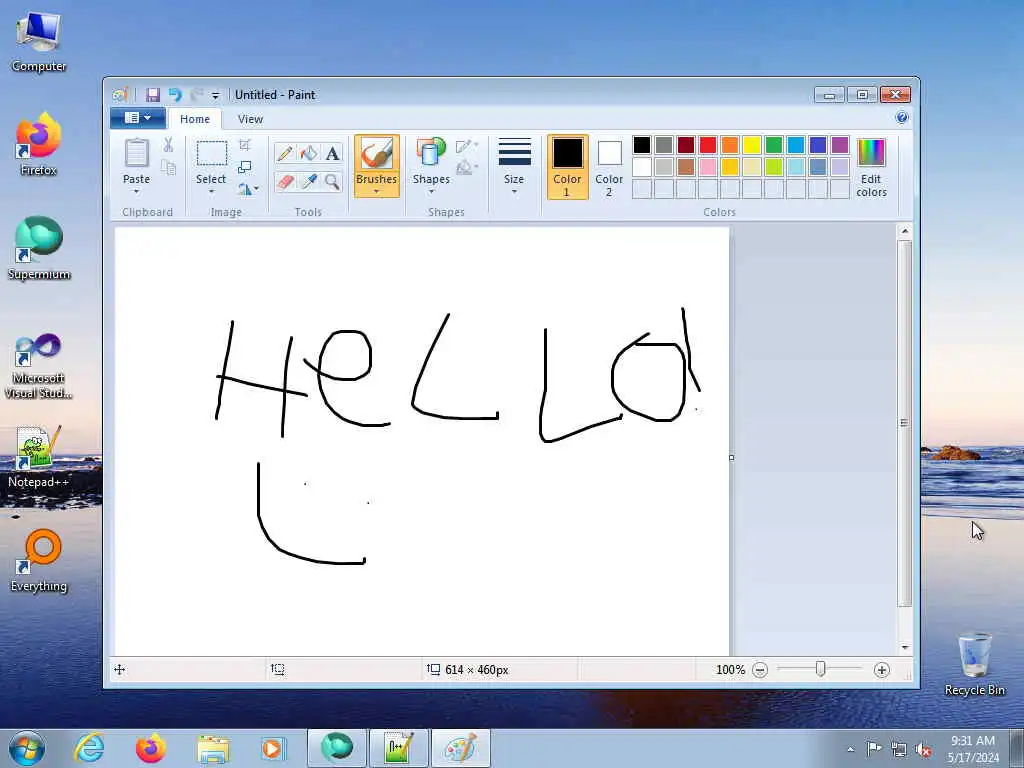Click zoom in plus button
The height and width of the screenshot is (768, 1024).
coord(882,670)
